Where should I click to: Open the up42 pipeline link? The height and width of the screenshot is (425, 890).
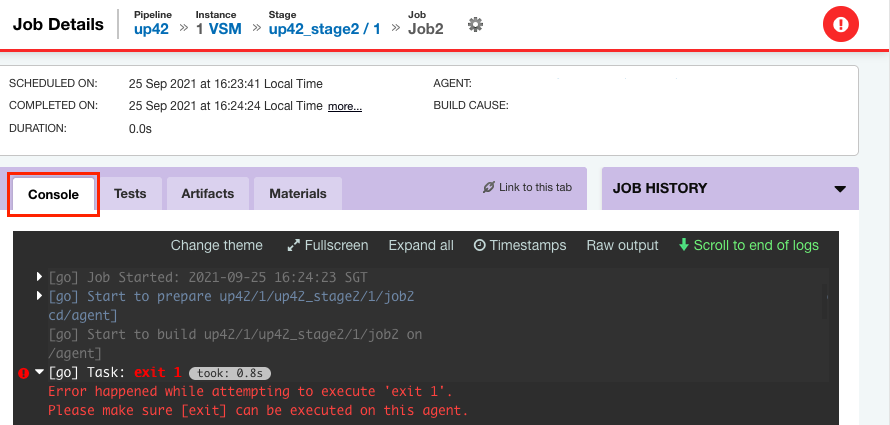pyautogui.click(x=152, y=29)
